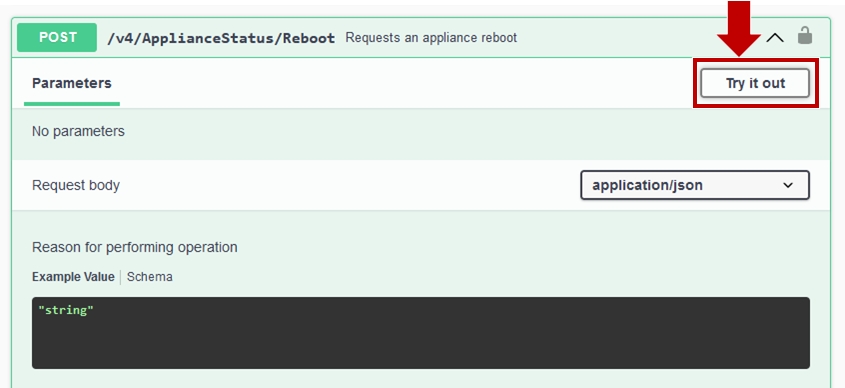Screen dimensions: 845x388
Task: Collapse the Reboot operation with the up chevron
Action: click(x=775, y=38)
